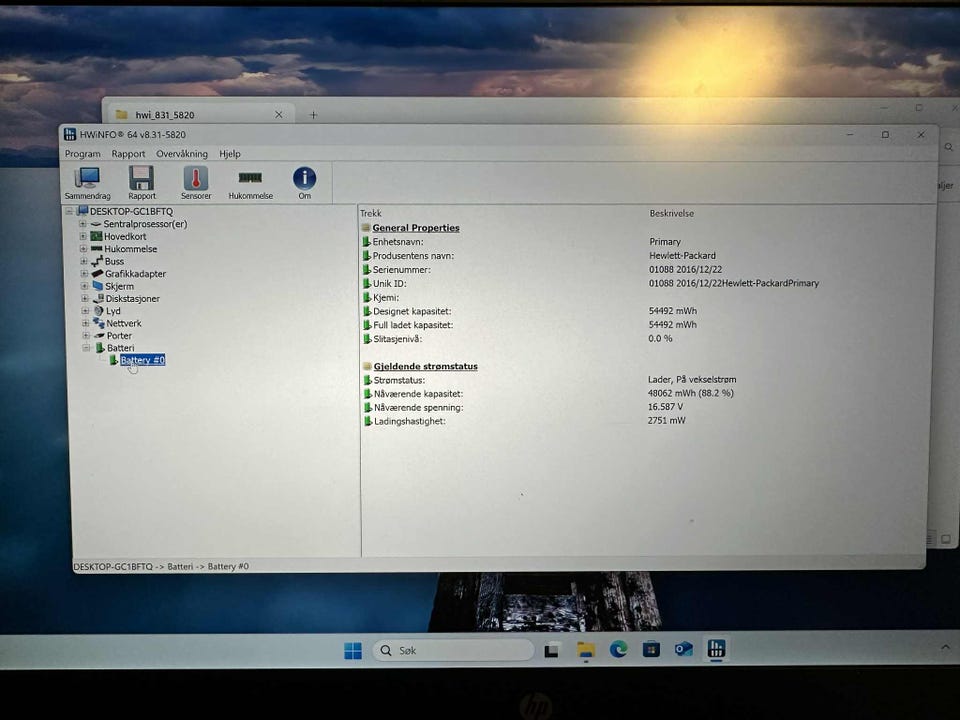Screen dimensions: 960x720
Task: Select Hovedkort in the tree
Action: click(x=125, y=236)
